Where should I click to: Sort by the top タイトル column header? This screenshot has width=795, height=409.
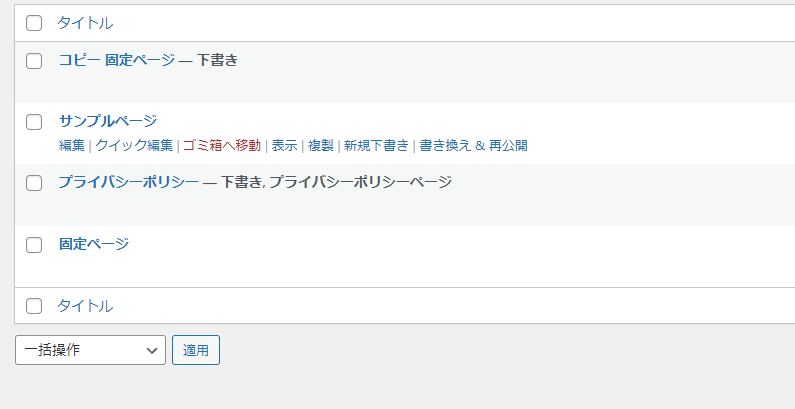pyautogui.click(x=85, y=23)
